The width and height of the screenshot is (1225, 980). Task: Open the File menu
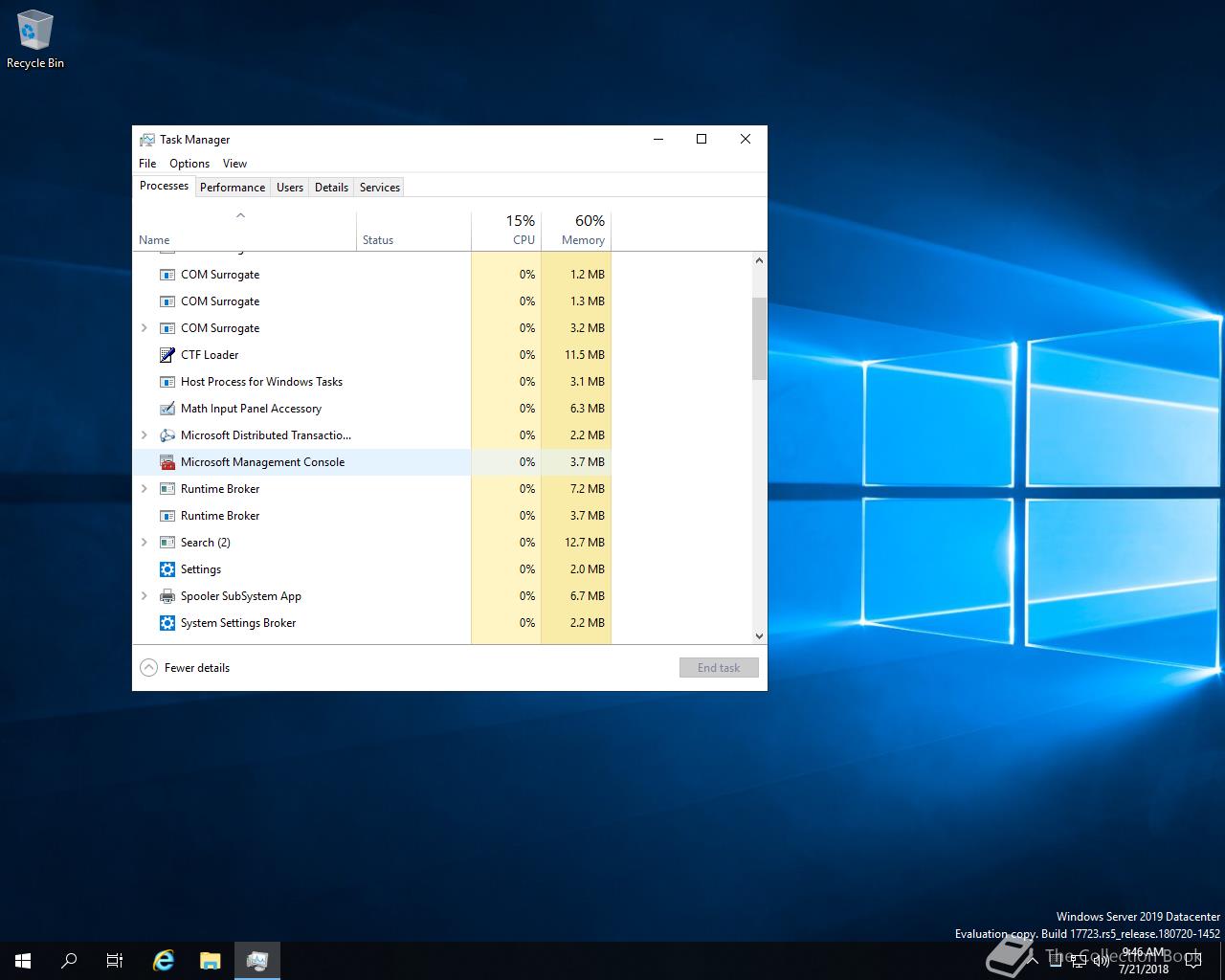point(147,164)
